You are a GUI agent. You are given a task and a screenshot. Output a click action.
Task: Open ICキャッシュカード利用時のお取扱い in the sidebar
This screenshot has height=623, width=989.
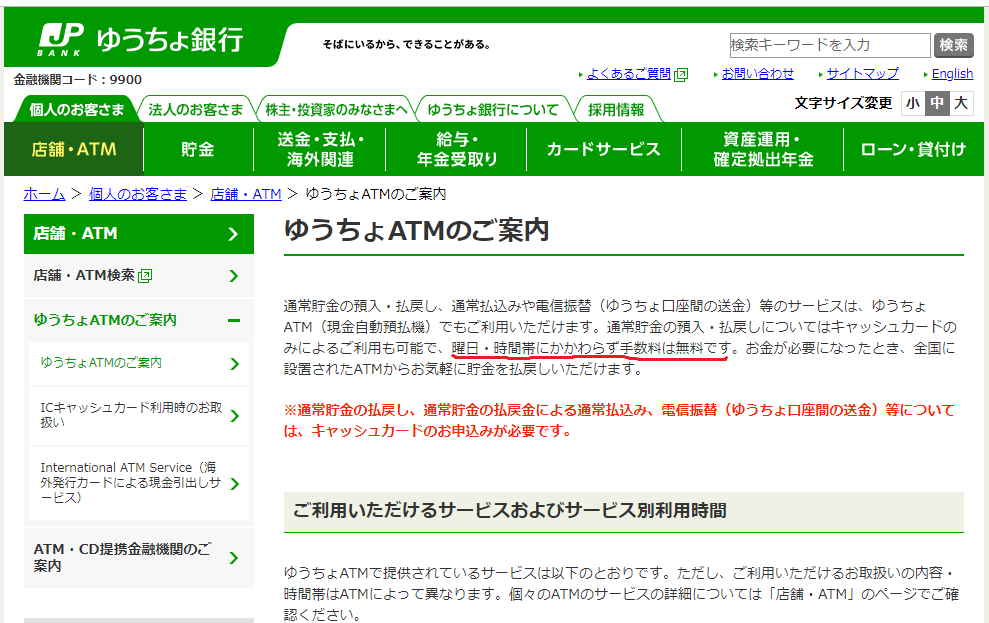139,416
